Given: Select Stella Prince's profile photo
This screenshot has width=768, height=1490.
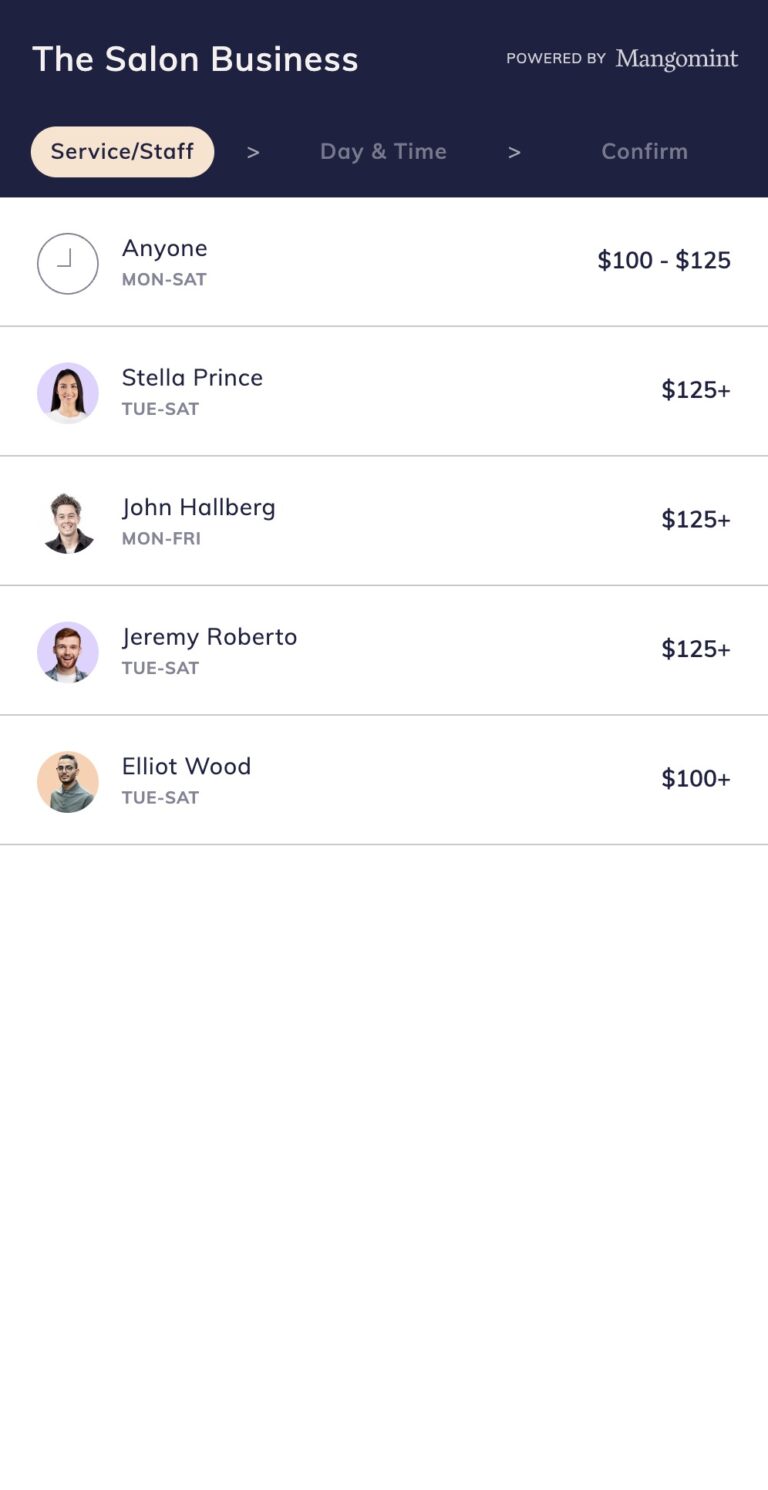Looking at the screenshot, I should click(x=68, y=393).
